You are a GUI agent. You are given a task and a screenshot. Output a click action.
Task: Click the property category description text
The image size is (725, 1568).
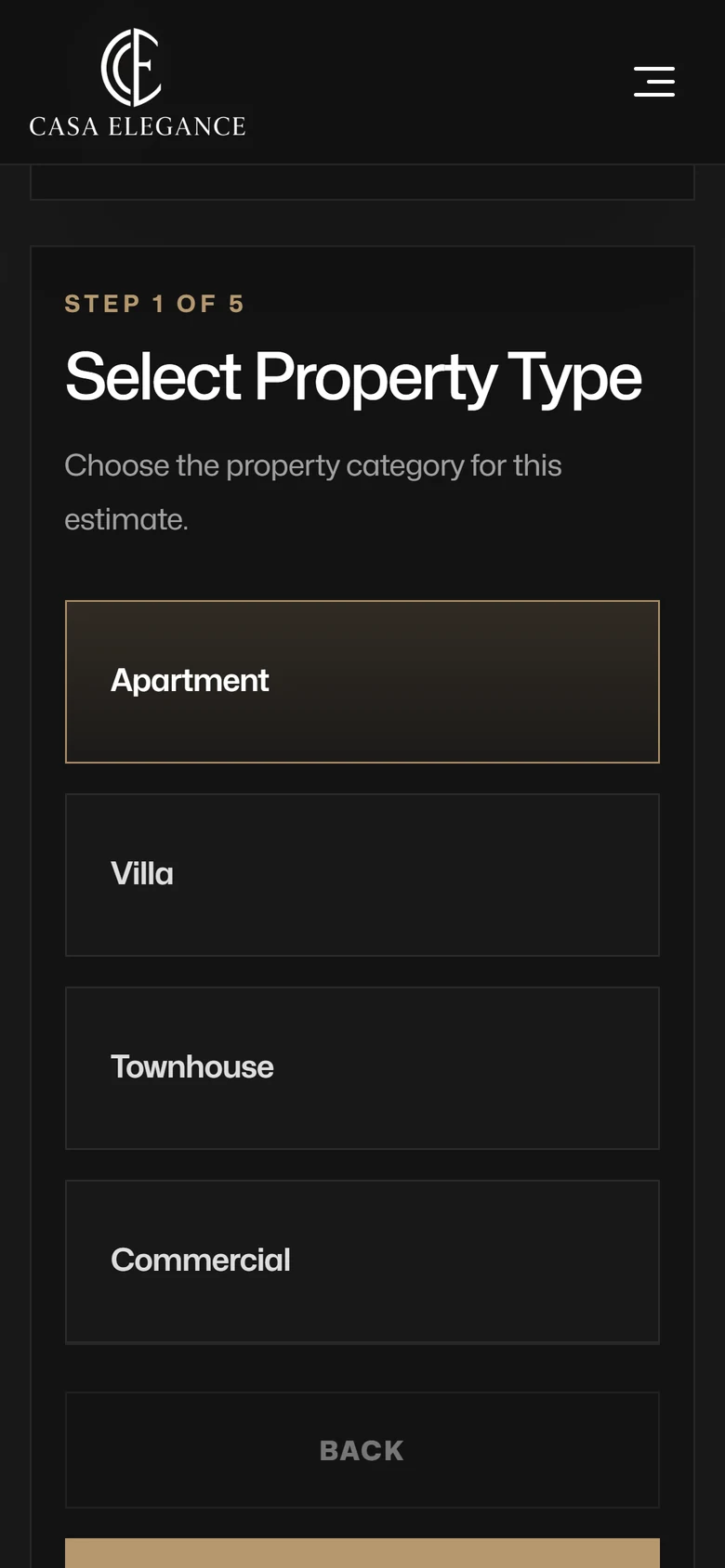tap(313, 492)
